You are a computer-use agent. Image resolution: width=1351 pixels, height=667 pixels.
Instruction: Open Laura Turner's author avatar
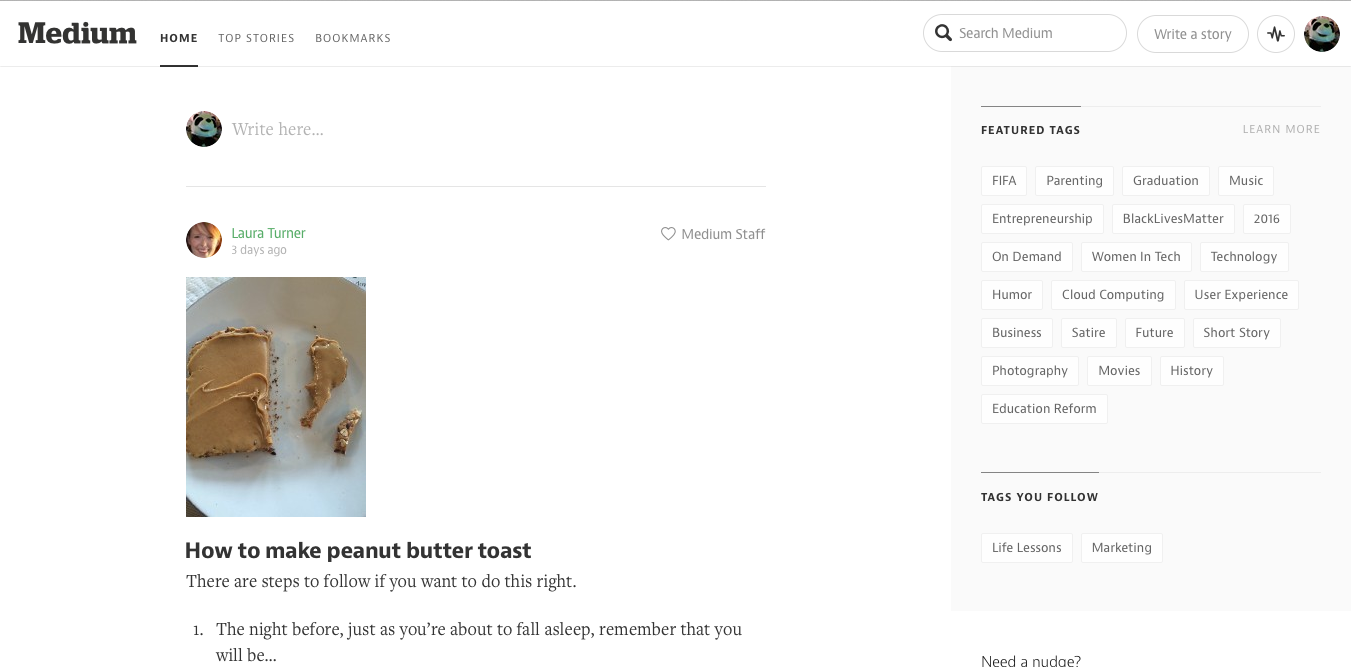pos(204,240)
